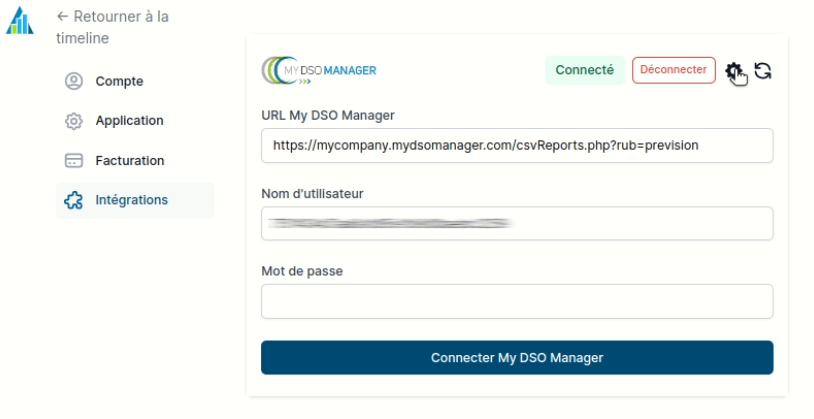Open integration settings via gear icon beside Déconnecter
This screenshot has height=419, width=814.
point(735,70)
